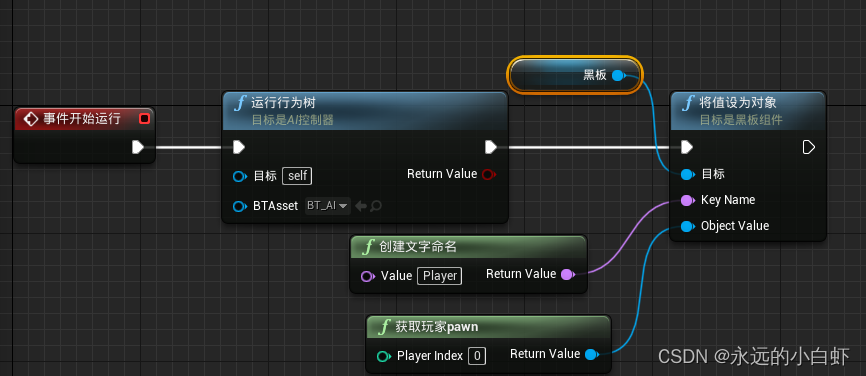Click the self value box on 运行行为树
This screenshot has width=866, height=376.
pos(297,176)
